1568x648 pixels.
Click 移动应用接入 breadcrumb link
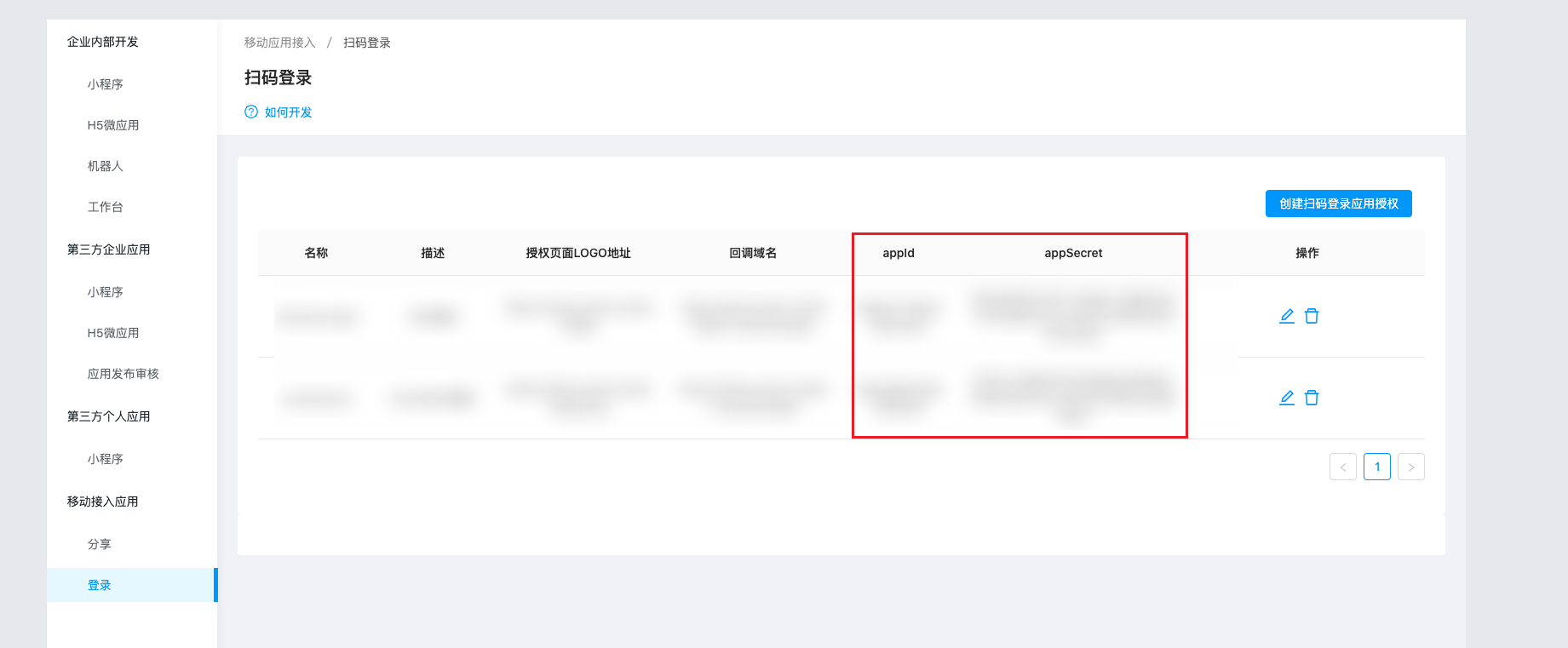279,43
